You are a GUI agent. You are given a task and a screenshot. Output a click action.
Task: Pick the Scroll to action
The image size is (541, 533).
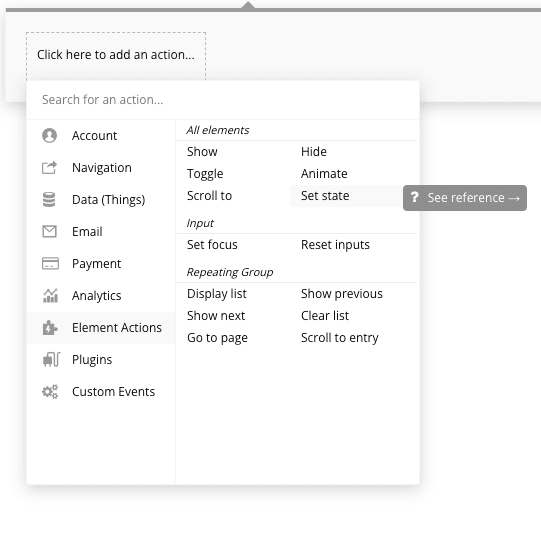click(209, 196)
